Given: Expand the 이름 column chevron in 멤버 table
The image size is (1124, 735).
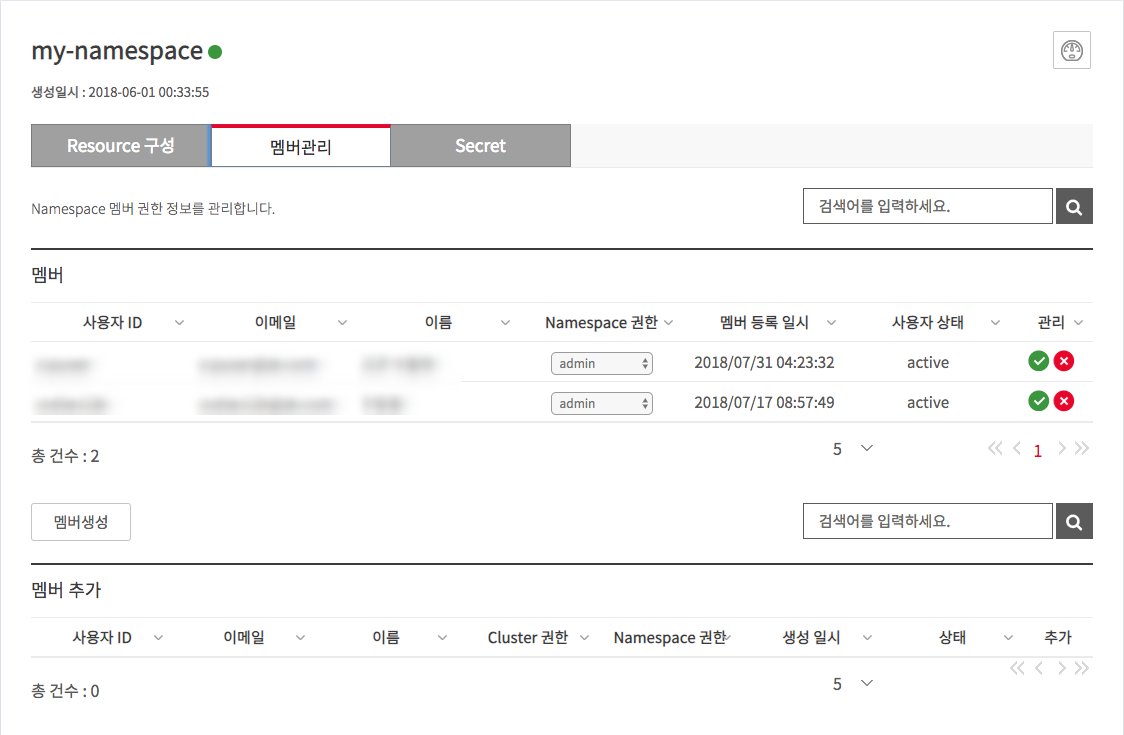Looking at the screenshot, I should [505, 323].
